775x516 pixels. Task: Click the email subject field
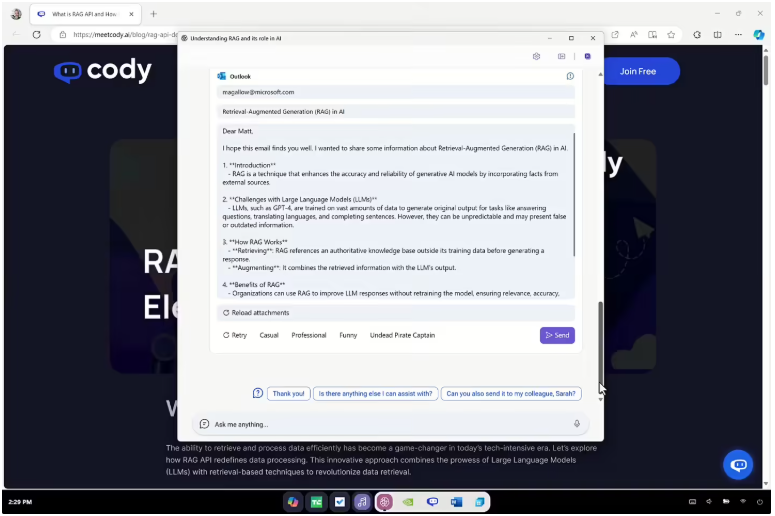395,112
